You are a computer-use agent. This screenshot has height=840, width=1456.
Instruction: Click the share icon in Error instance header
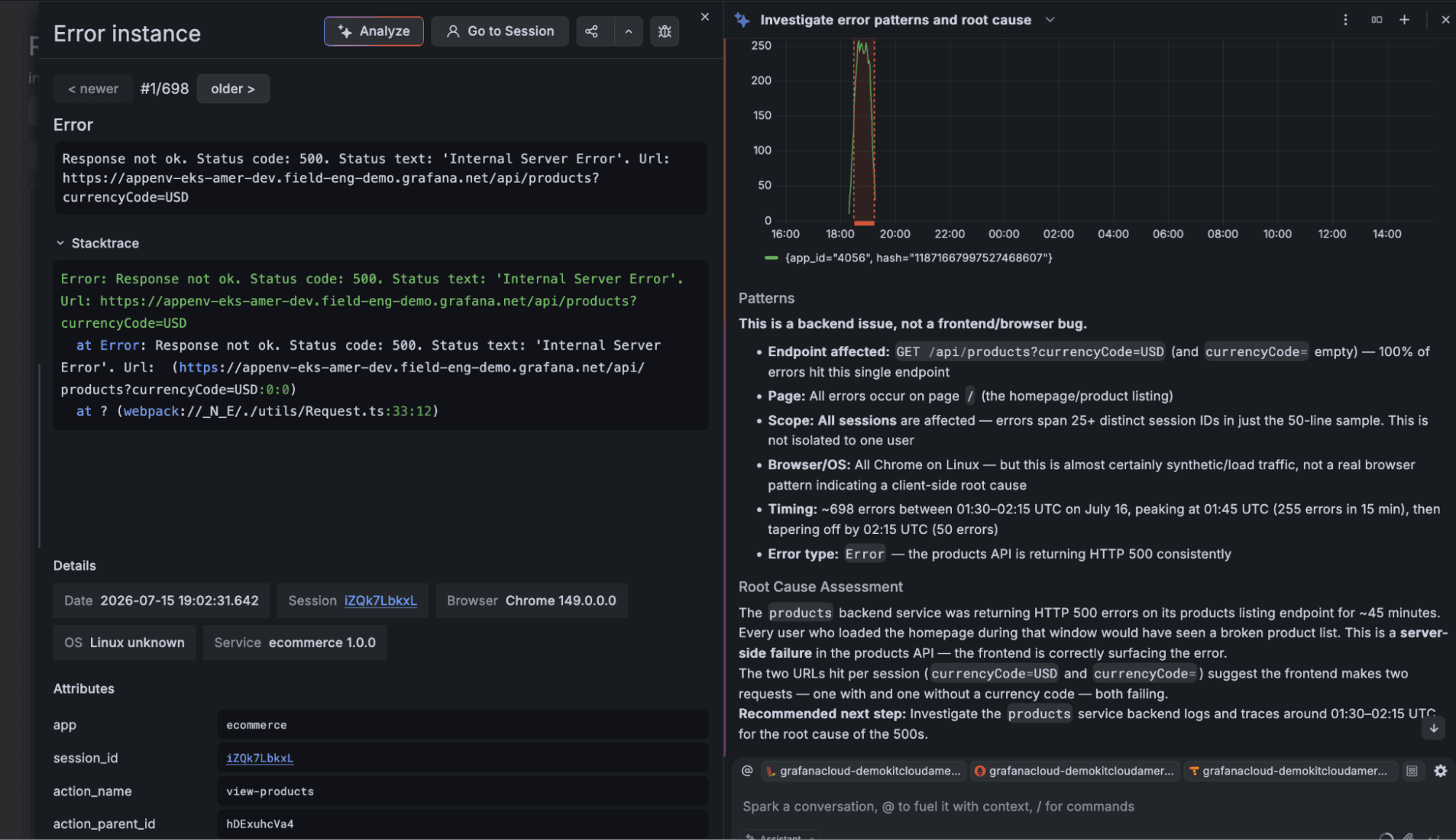[x=591, y=31]
